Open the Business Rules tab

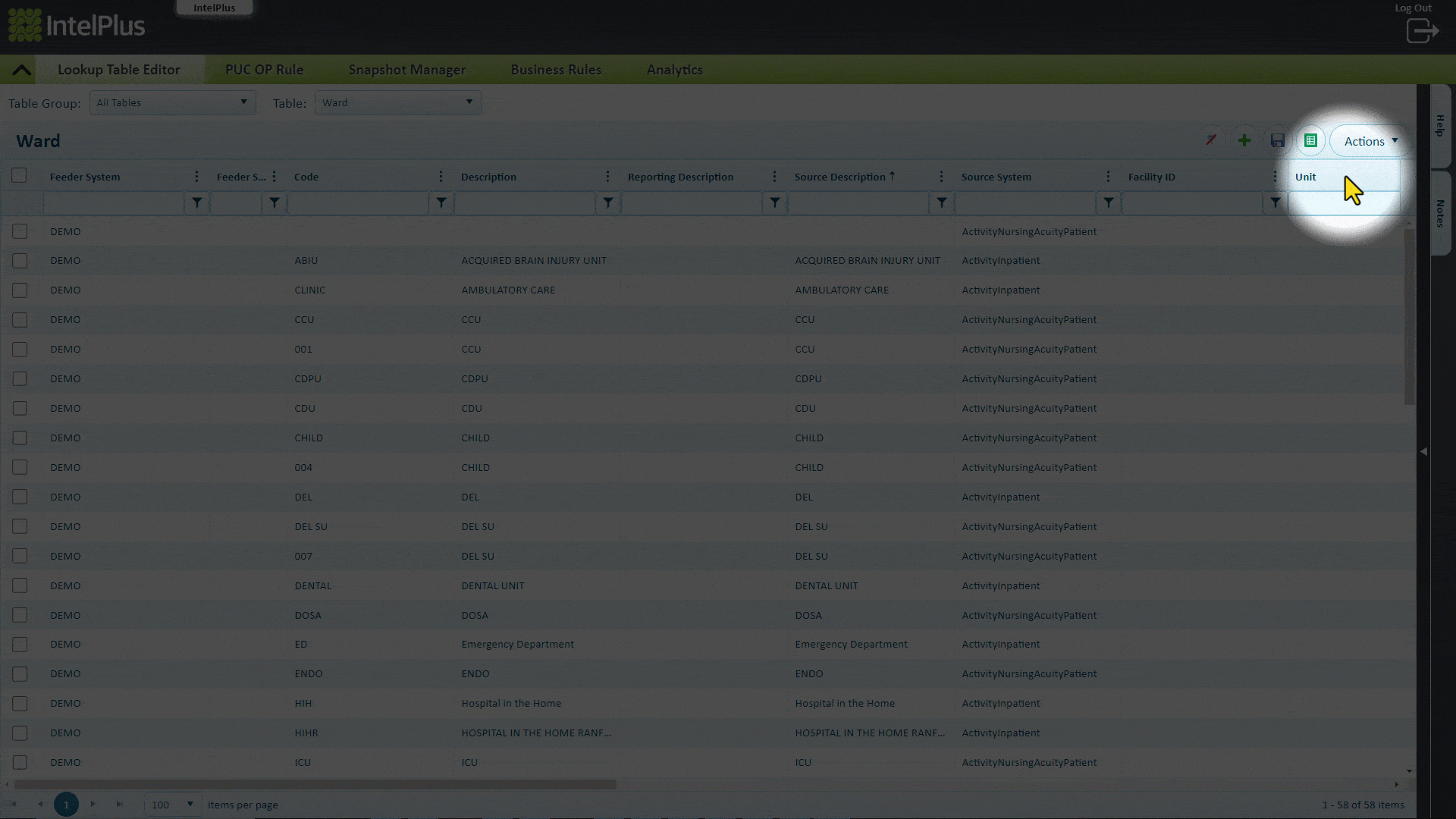556,70
